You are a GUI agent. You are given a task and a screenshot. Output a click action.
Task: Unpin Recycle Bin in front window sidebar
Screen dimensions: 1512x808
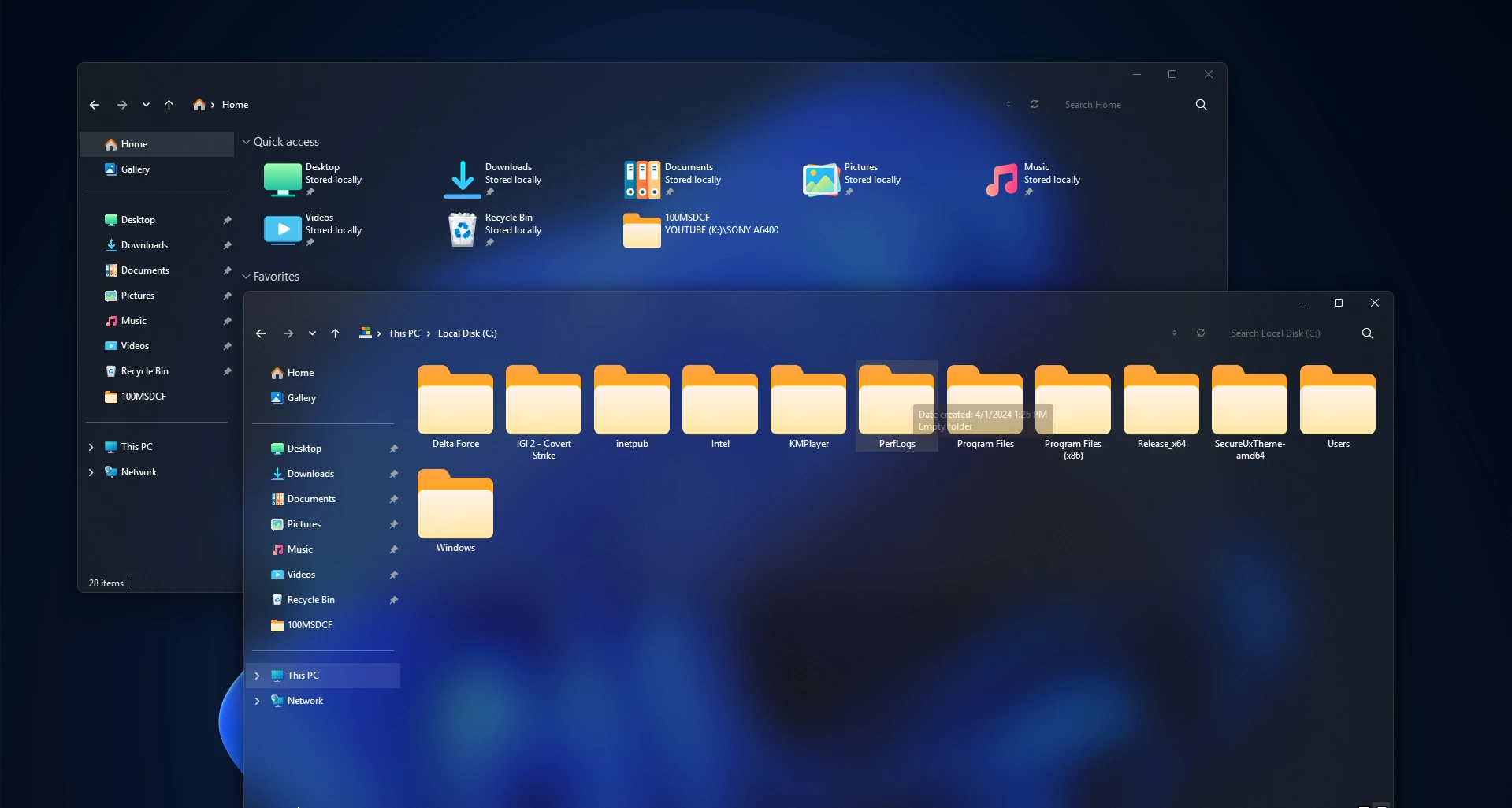click(x=393, y=600)
